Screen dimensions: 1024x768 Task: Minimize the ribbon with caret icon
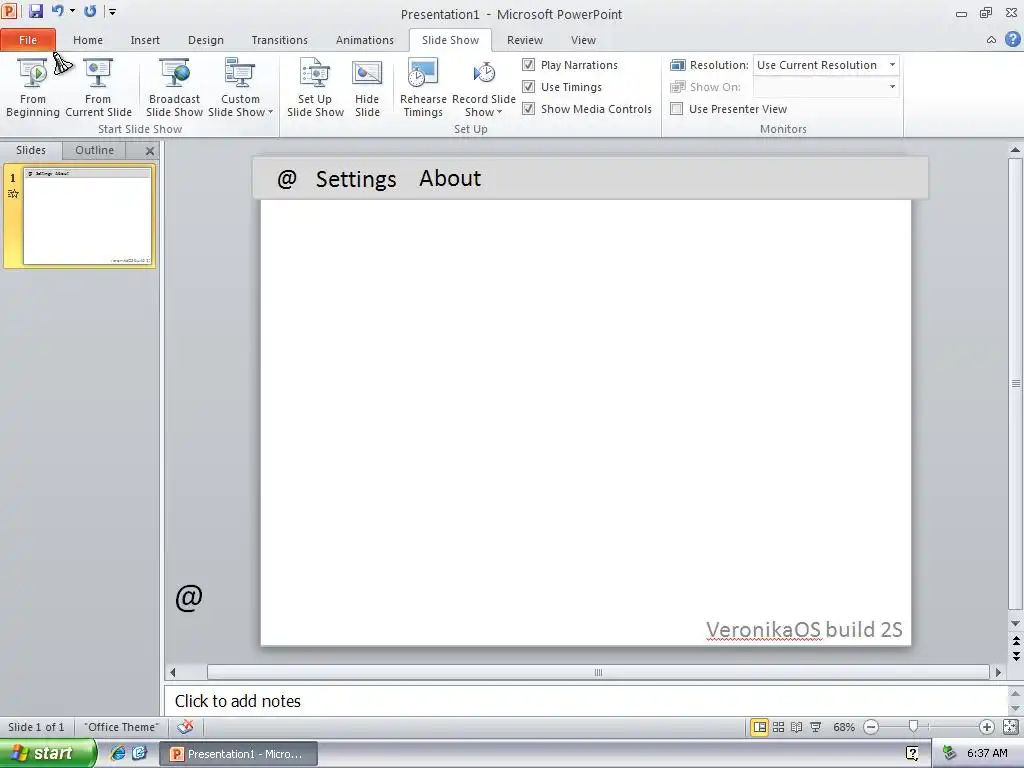(x=991, y=40)
